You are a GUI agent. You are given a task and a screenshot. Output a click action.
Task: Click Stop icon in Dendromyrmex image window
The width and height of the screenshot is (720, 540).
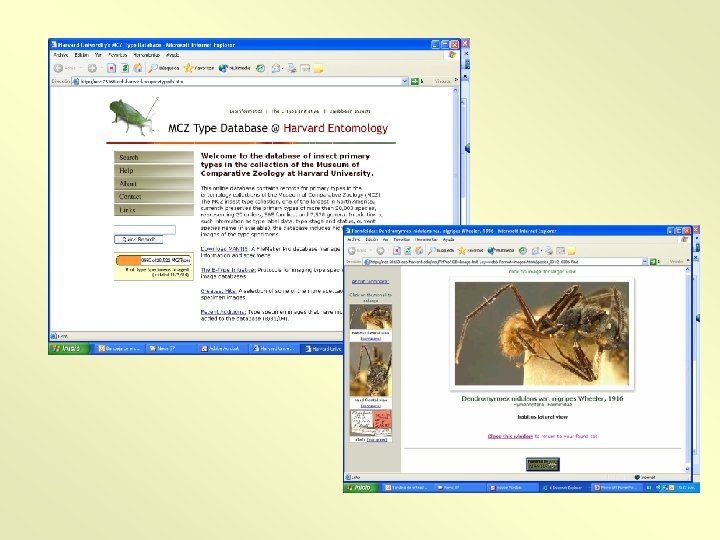pos(397,251)
